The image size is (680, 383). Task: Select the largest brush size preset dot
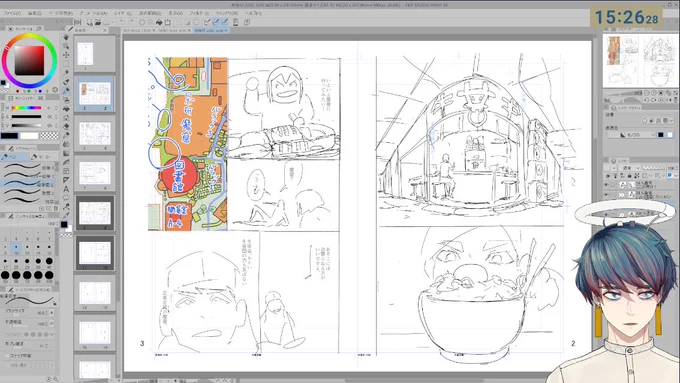(x=49, y=275)
